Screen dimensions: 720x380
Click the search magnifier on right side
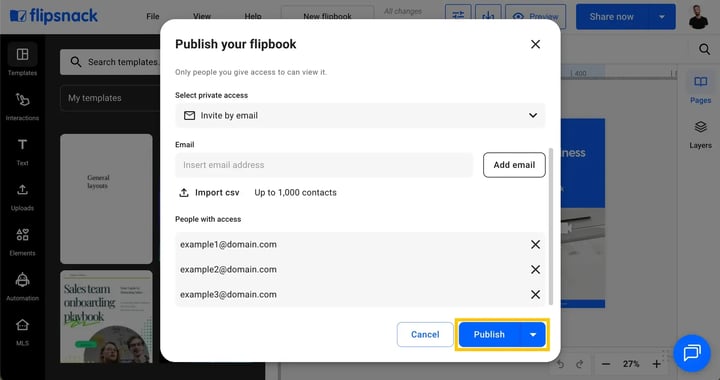tap(704, 49)
